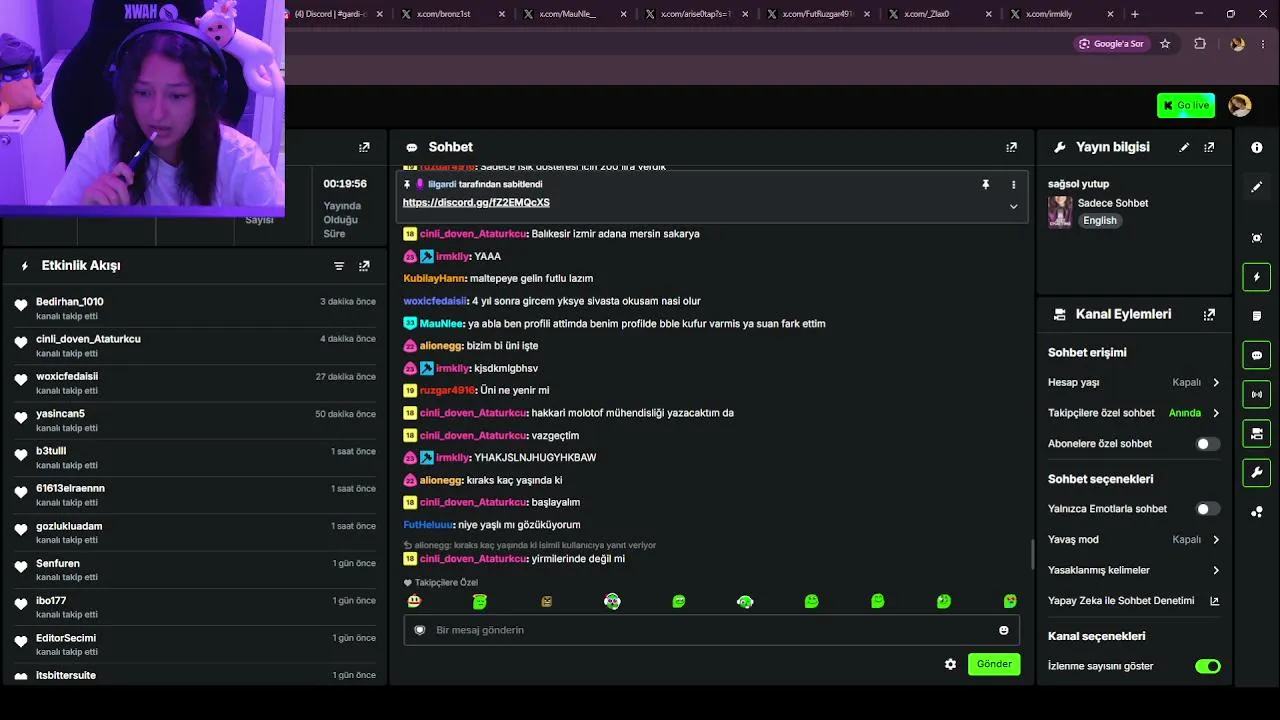Viewport: 1280px width, 720px height.
Task: Click the lightning bolt sidebar icon
Action: point(1257,277)
